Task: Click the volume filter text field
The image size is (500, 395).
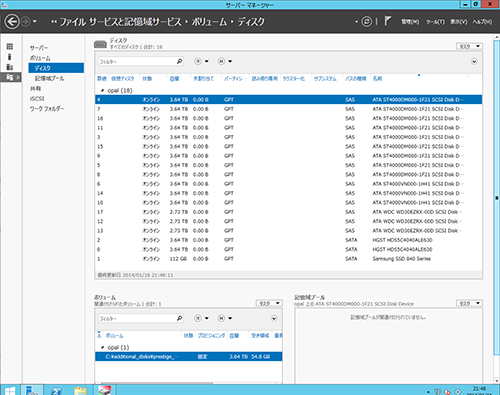Action: tap(137, 318)
